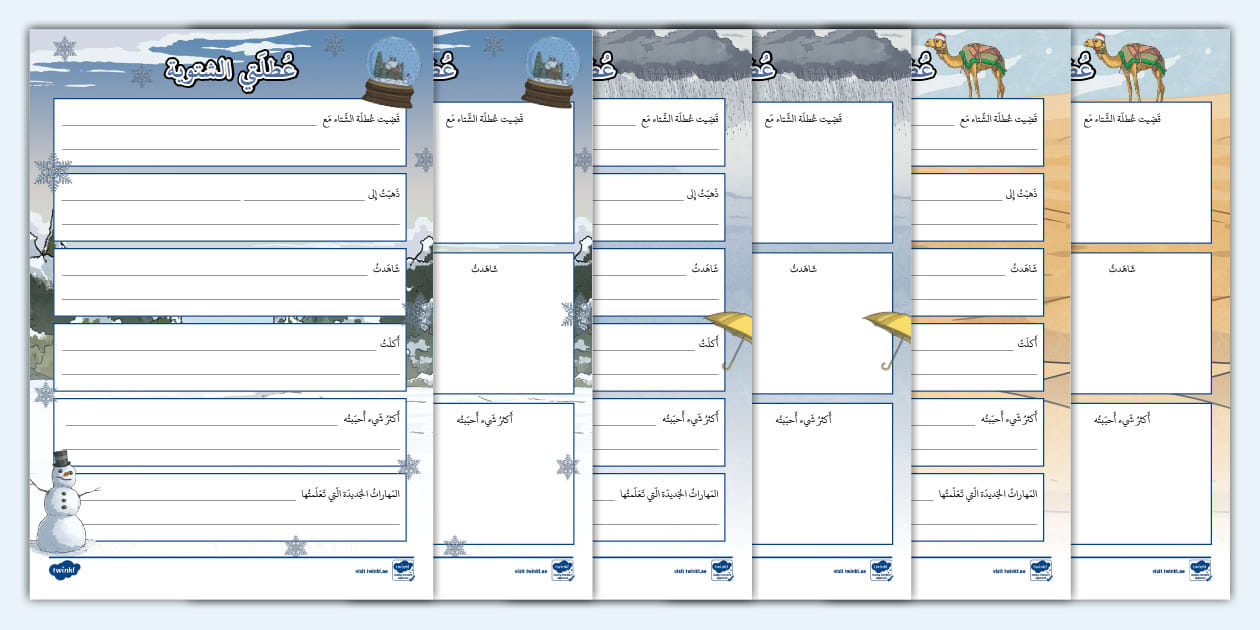Click the المهارات الجديدة field on the leftmost worksheet
The height and width of the screenshot is (630, 1260).
click(x=230, y=507)
